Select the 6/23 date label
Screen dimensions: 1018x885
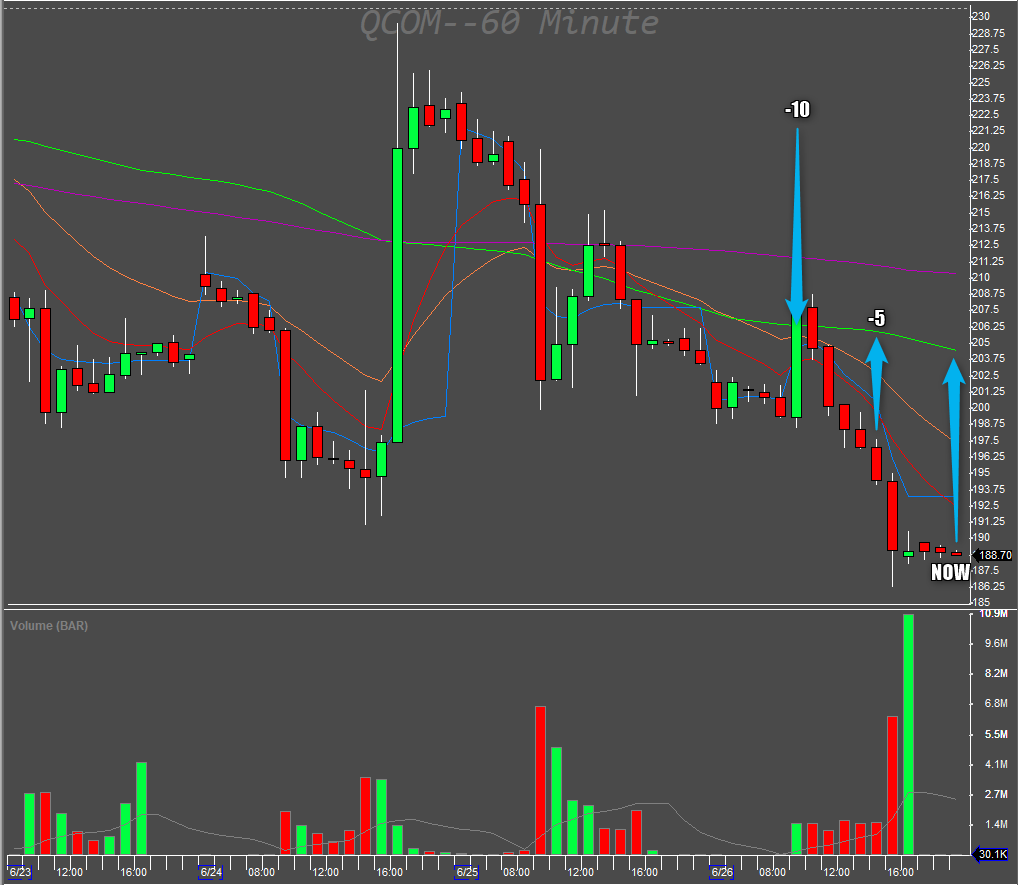point(20,872)
